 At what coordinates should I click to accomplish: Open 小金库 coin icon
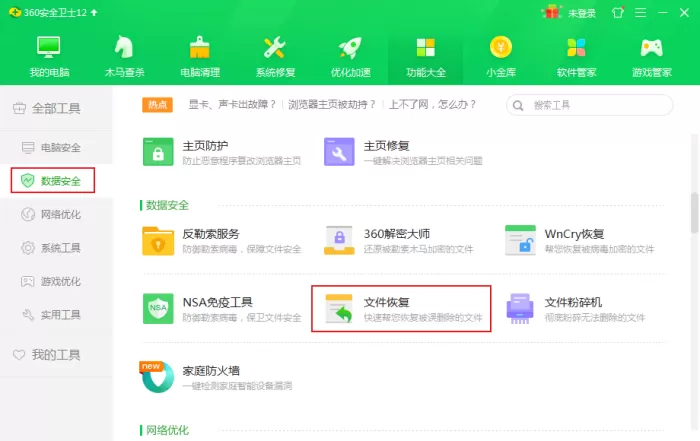point(501,47)
